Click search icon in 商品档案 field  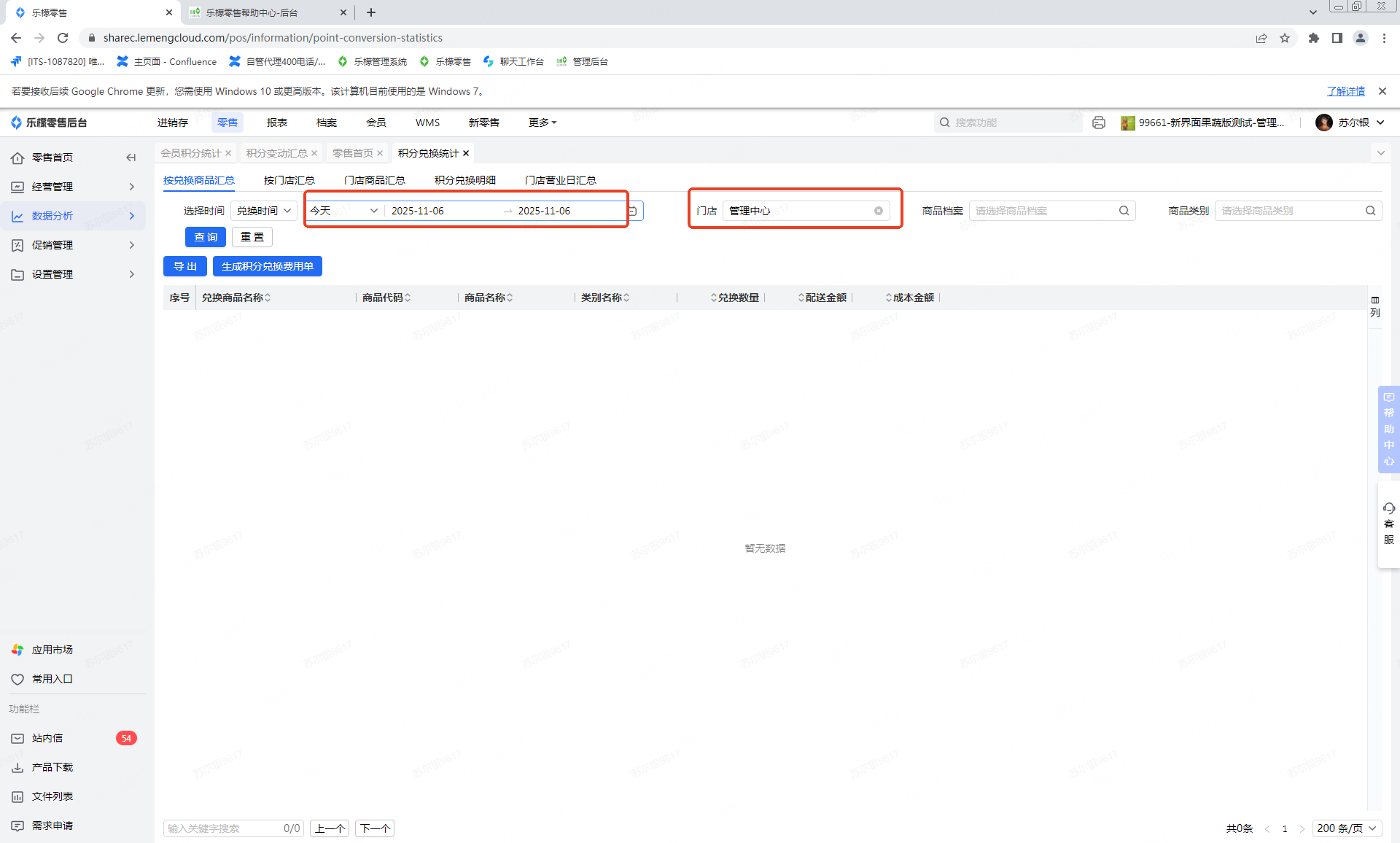point(1124,211)
